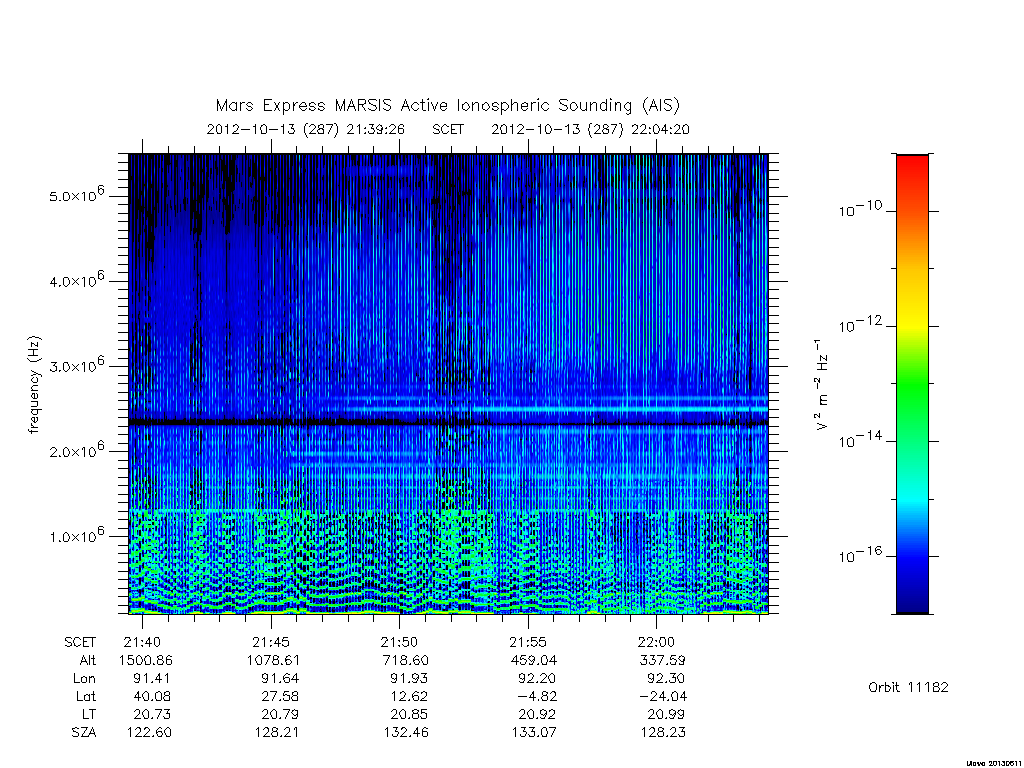This screenshot has width=1024, height=768.
Task: Click the longitude value '91.93'
Action: pyautogui.click(x=409, y=679)
